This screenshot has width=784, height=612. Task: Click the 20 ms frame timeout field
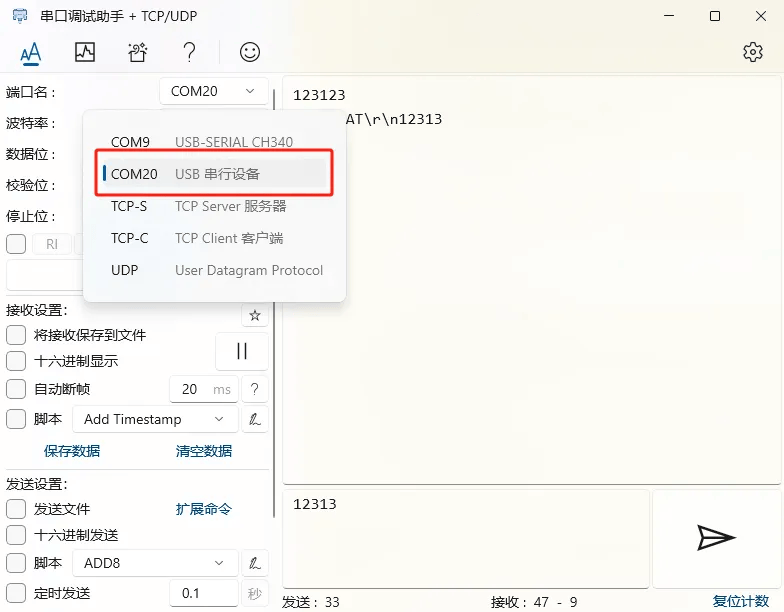click(x=204, y=389)
